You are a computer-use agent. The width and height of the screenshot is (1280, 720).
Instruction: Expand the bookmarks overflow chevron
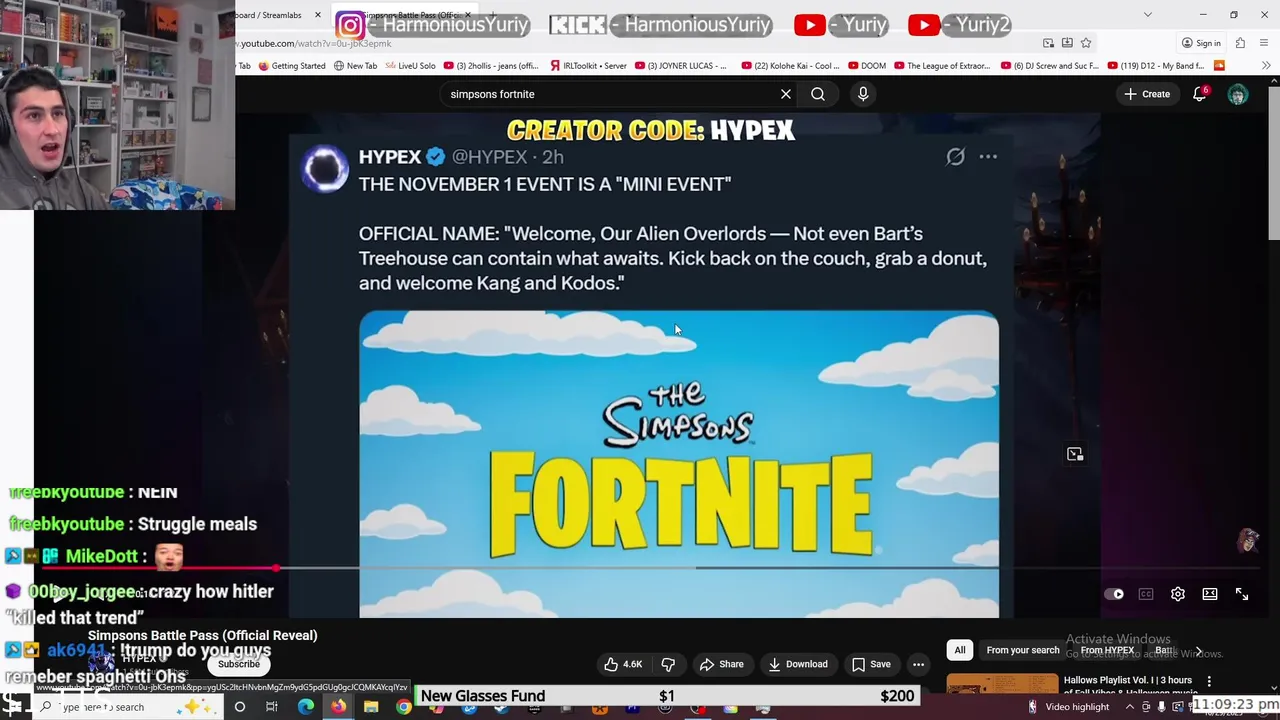pos(1265,66)
